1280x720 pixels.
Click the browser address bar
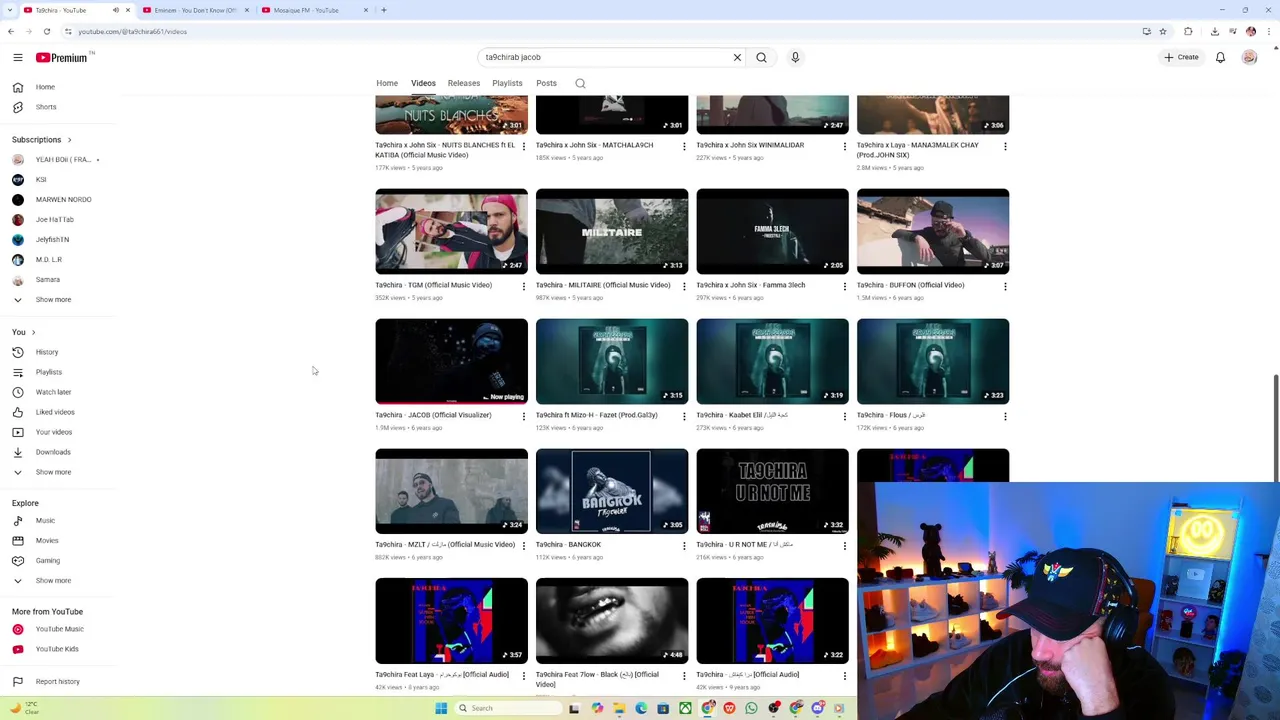click(x=600, y=31)
